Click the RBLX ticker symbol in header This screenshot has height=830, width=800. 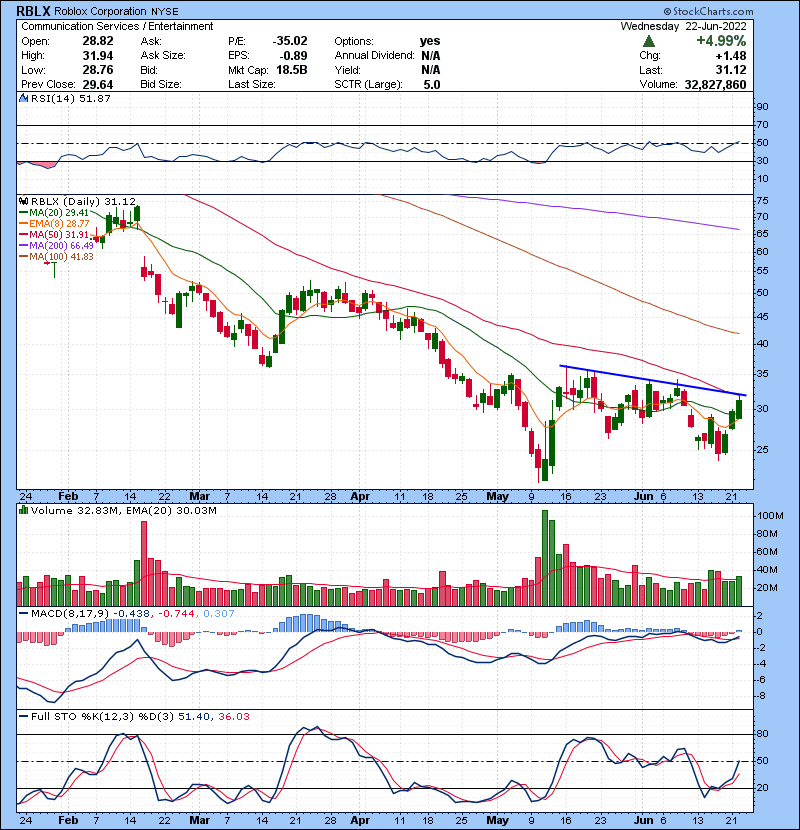tap(35, 9)
